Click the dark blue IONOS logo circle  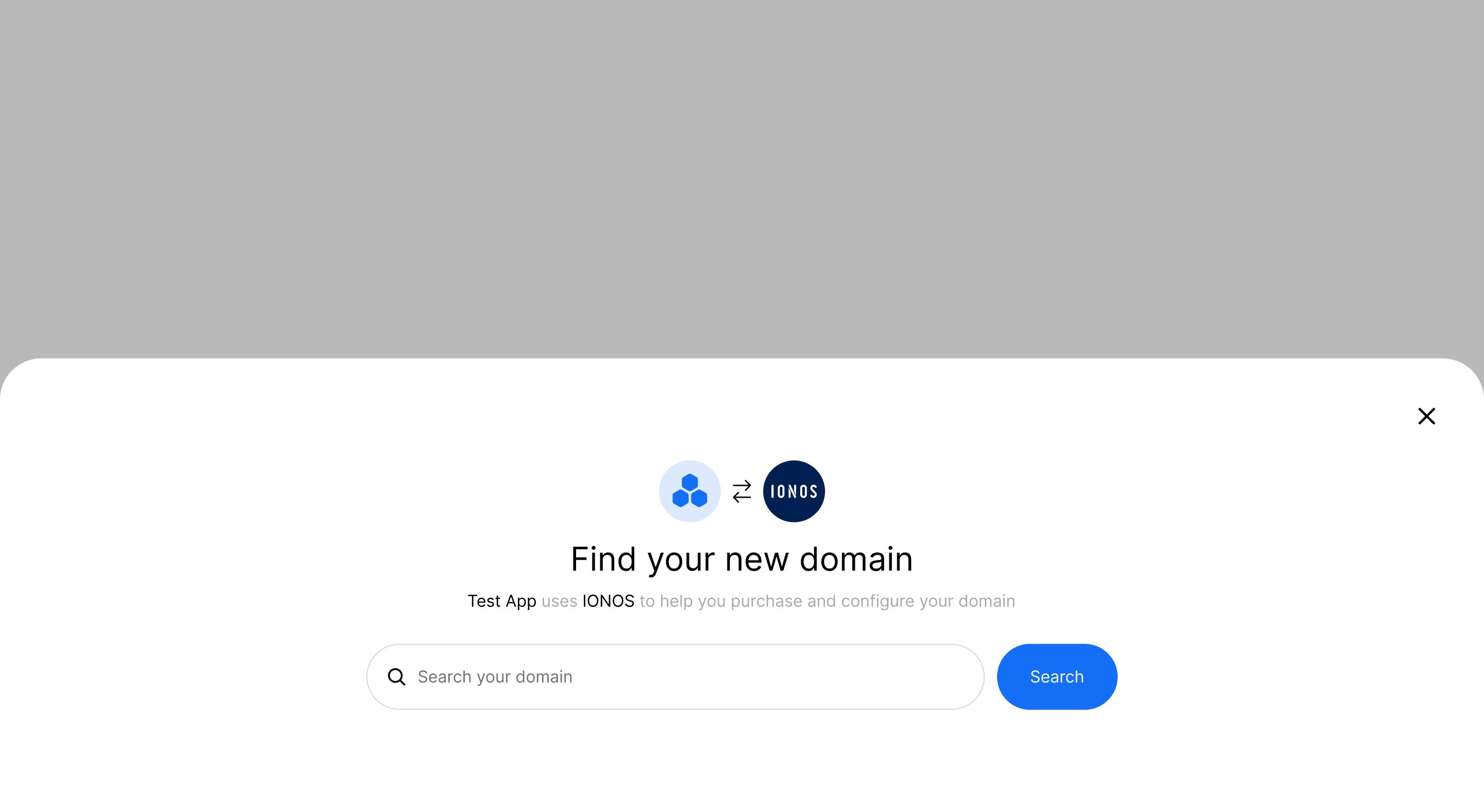(794, 490)
